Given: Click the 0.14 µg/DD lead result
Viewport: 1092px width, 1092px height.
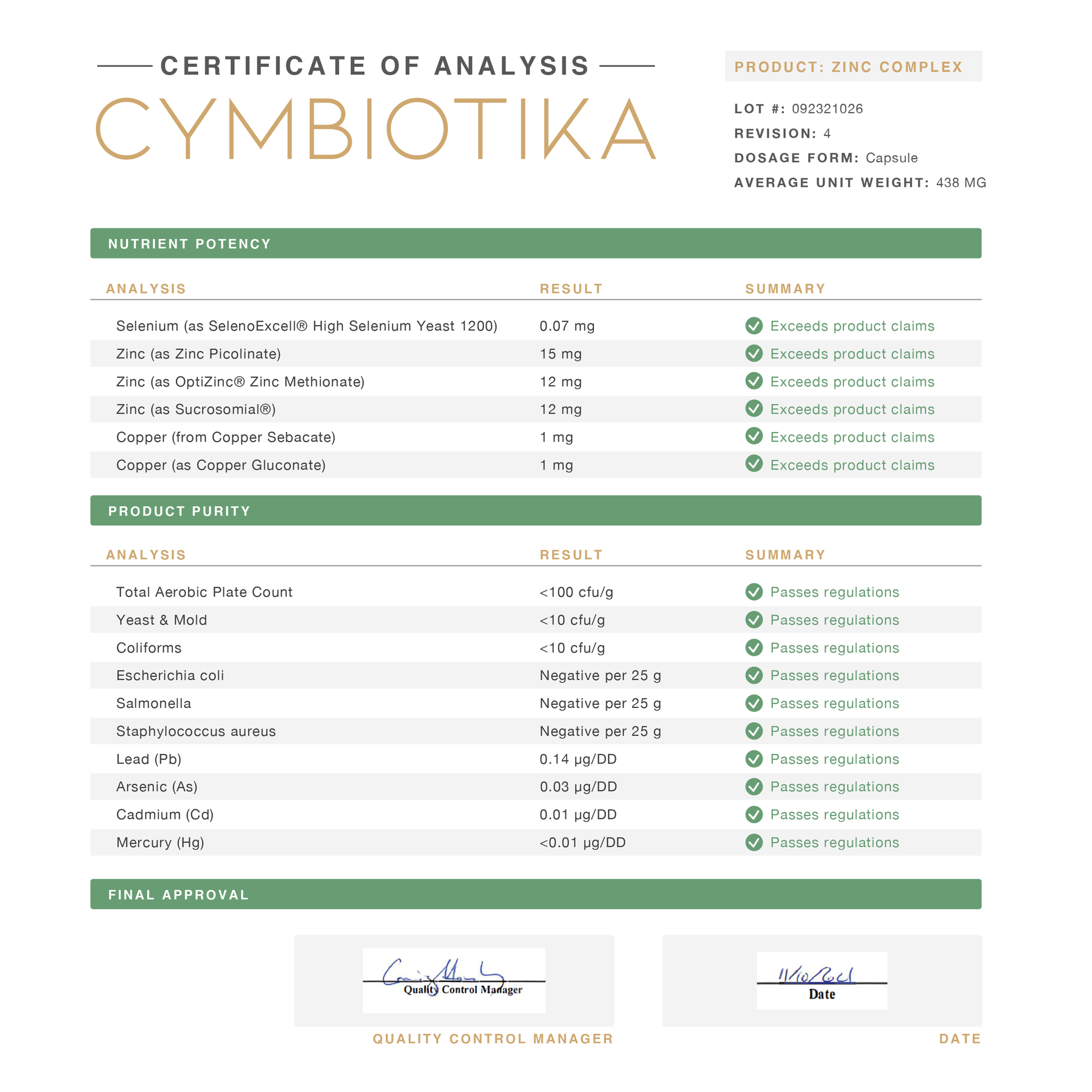Looking at the screenshot, I should [x=578, y=759].
